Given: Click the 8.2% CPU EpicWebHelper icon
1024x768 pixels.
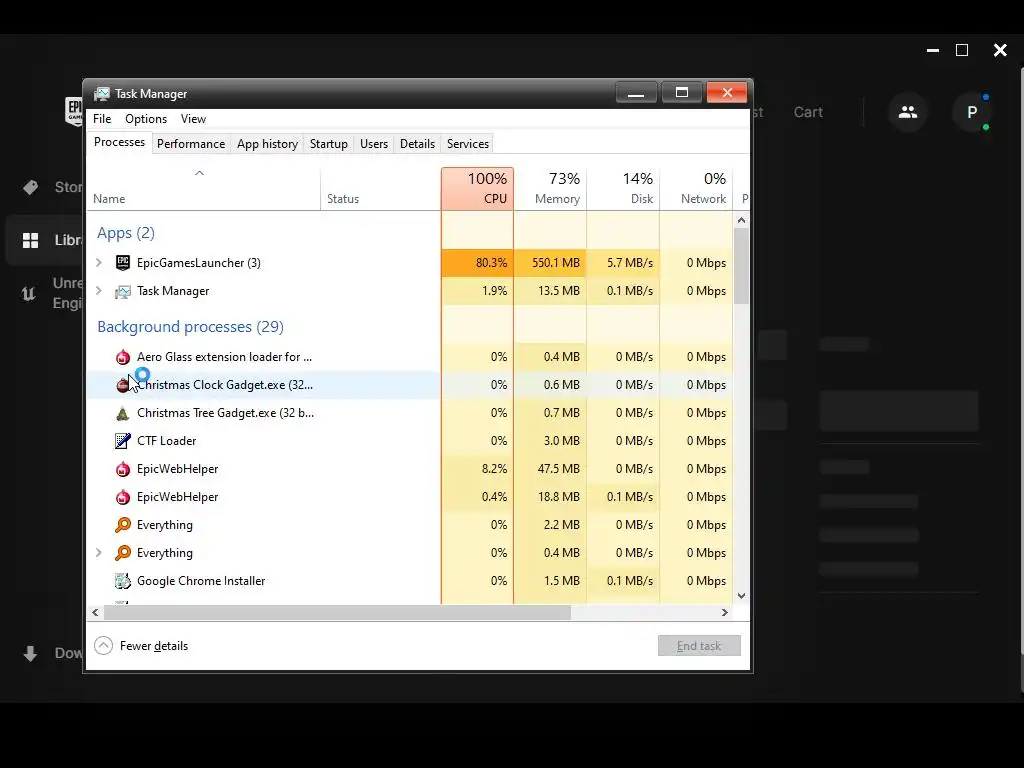Looking at the screenshot, I should tap(123, 469).
